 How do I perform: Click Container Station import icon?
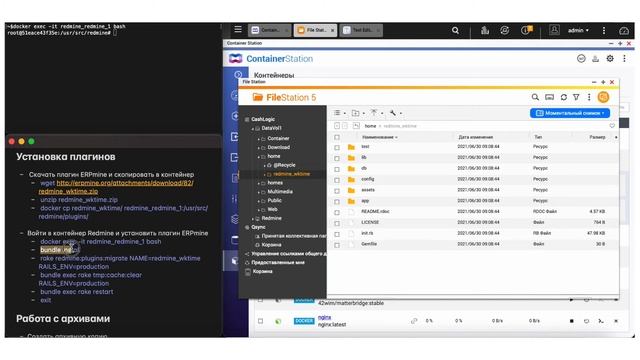coord(596,59)
